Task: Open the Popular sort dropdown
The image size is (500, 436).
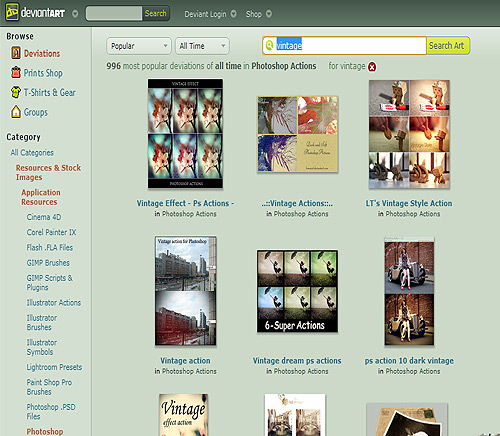Action: (x=139, y=46)
